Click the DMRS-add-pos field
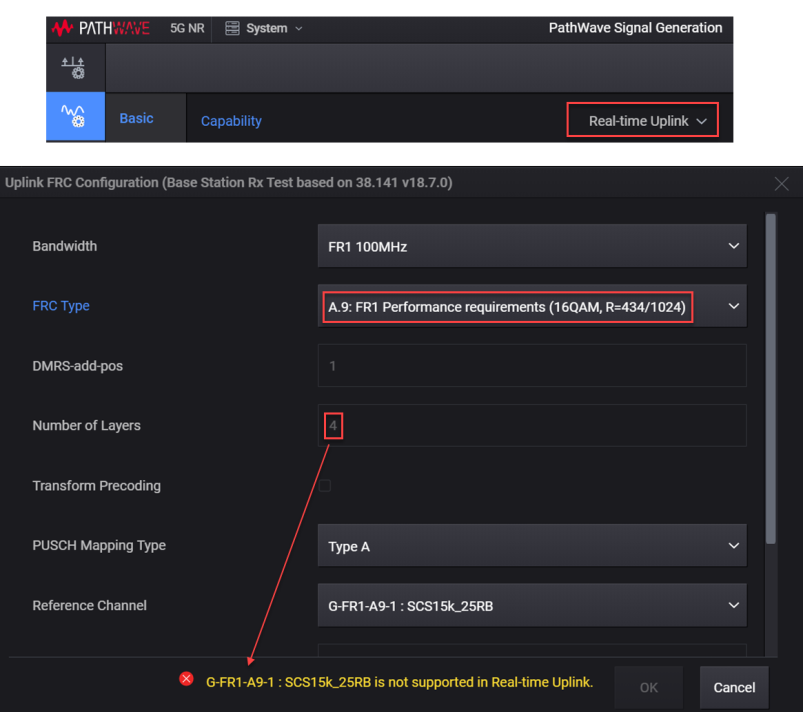803x712 pixels. 531,366
